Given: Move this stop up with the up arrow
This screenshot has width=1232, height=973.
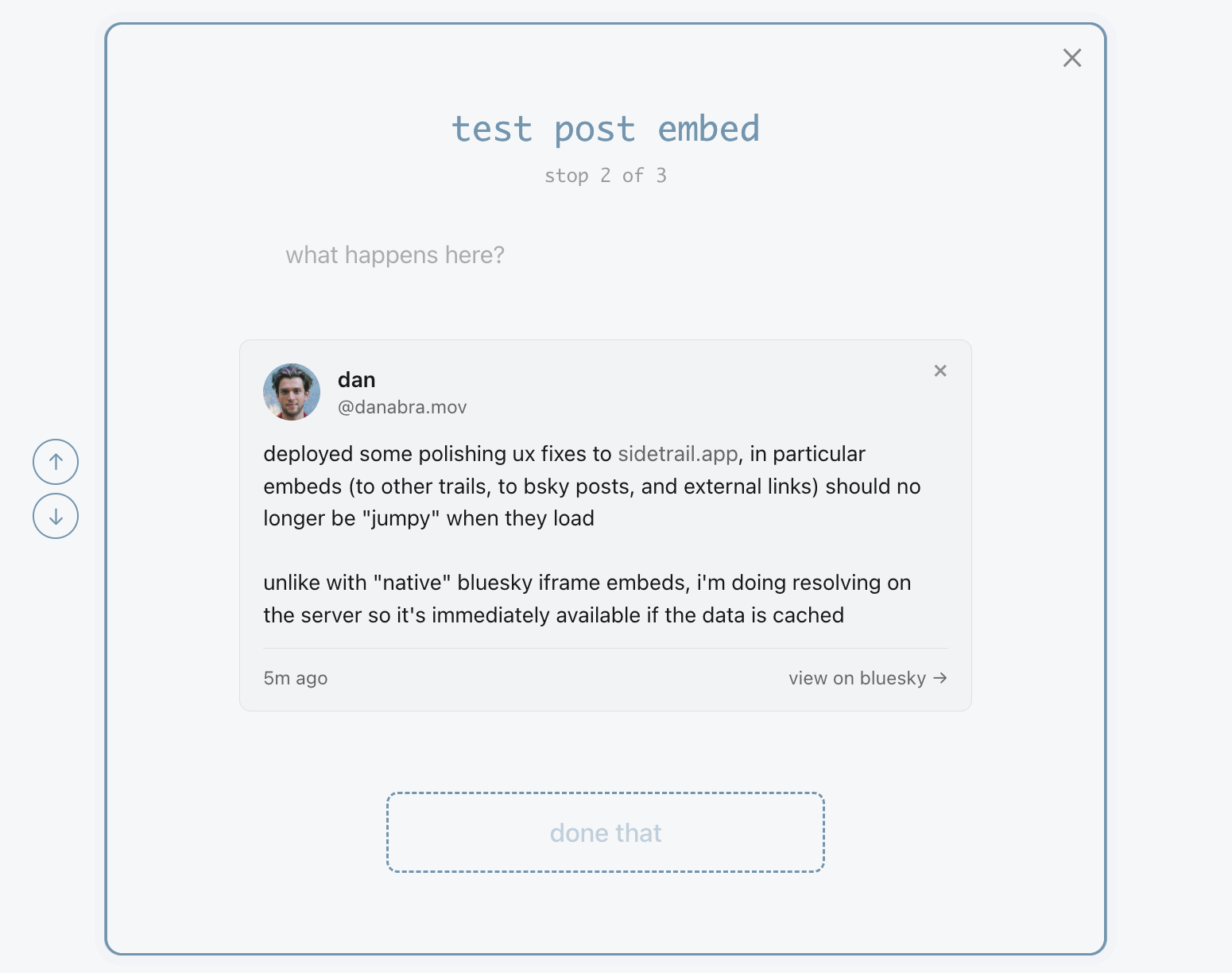Looking at the screenshot, I should 56,462.
